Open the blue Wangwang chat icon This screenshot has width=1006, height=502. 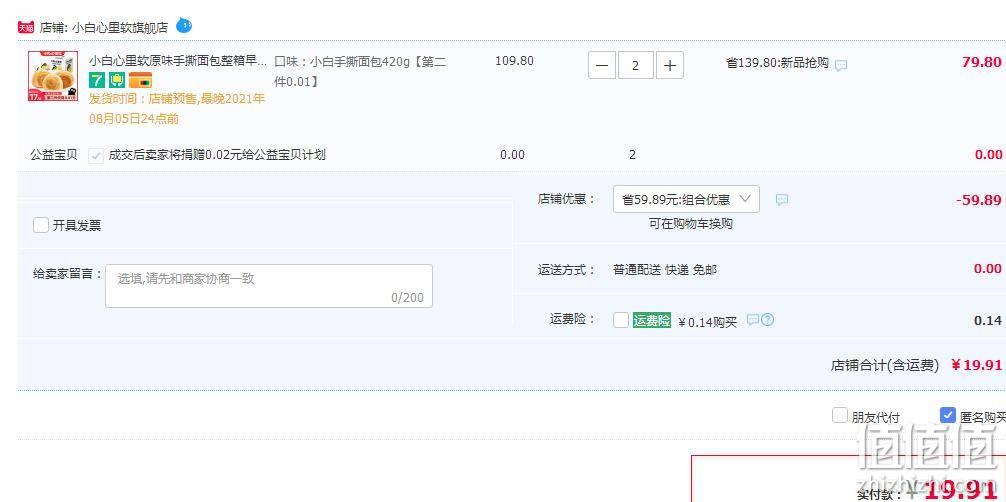183,26
